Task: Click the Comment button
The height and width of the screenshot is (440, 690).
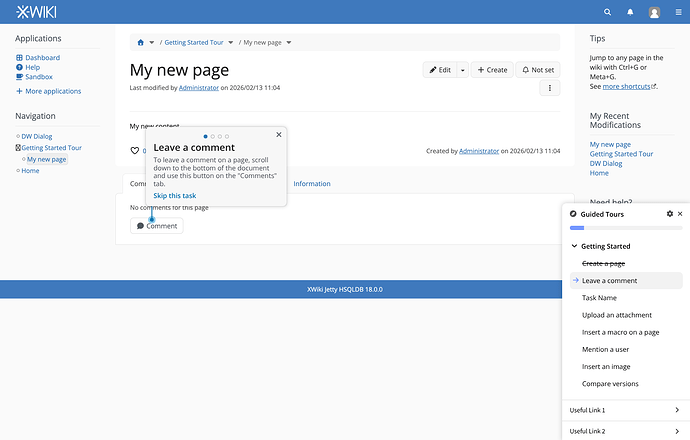Action: [x=157, y=226]
